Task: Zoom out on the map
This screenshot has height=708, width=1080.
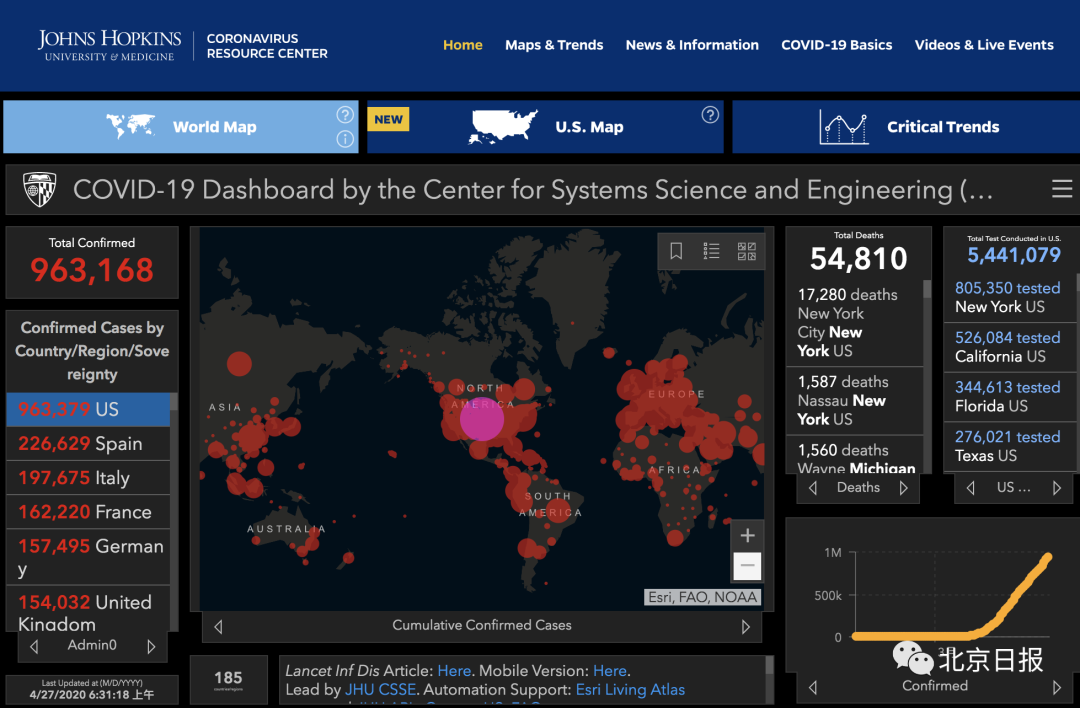Action: (747, 566)
